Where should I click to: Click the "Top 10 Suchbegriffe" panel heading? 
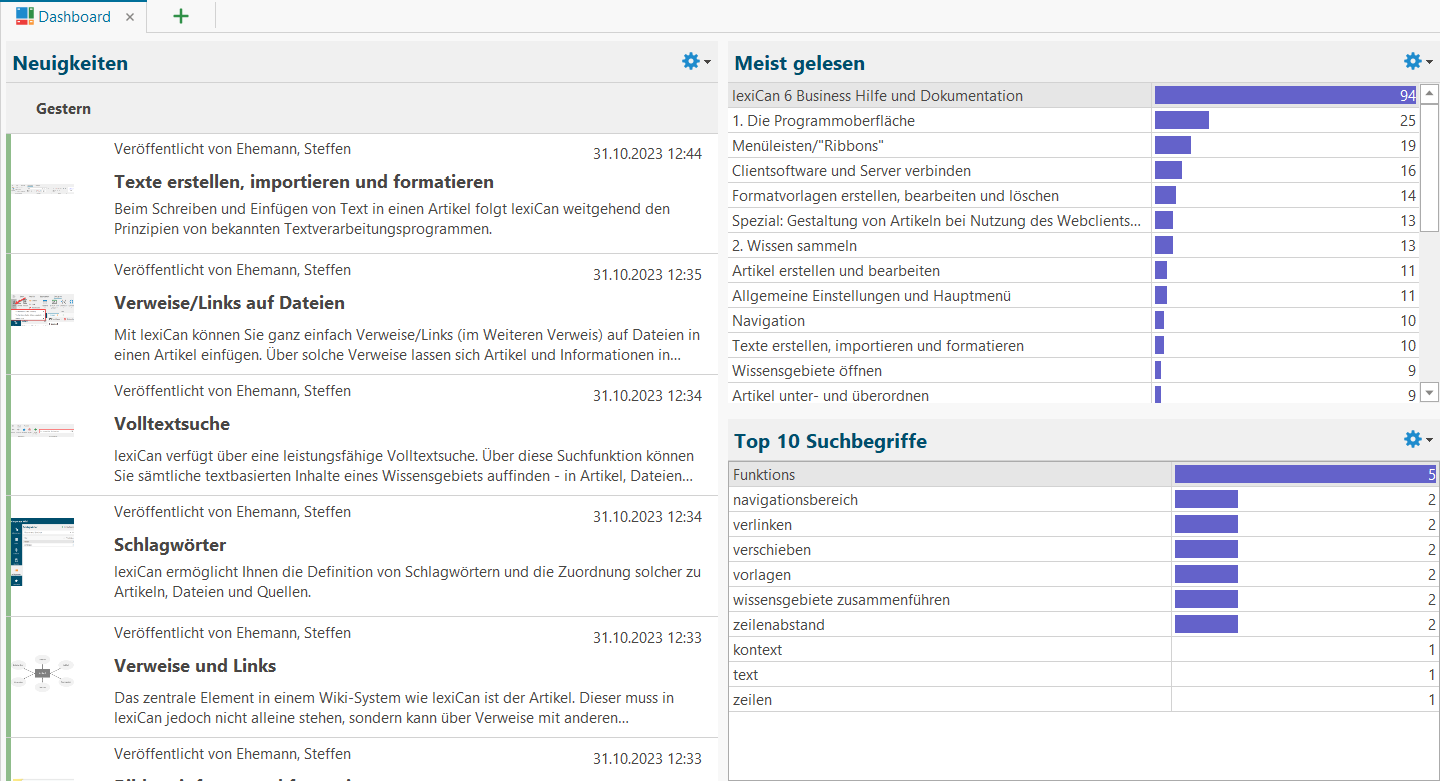pos(830,441)
